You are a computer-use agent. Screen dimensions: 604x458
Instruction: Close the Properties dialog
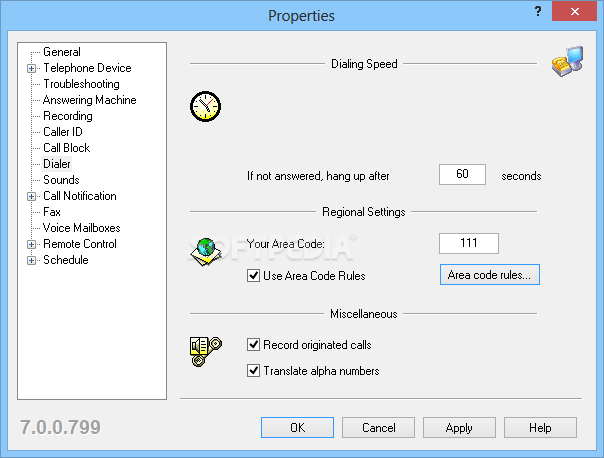click(x=574, y=12)
